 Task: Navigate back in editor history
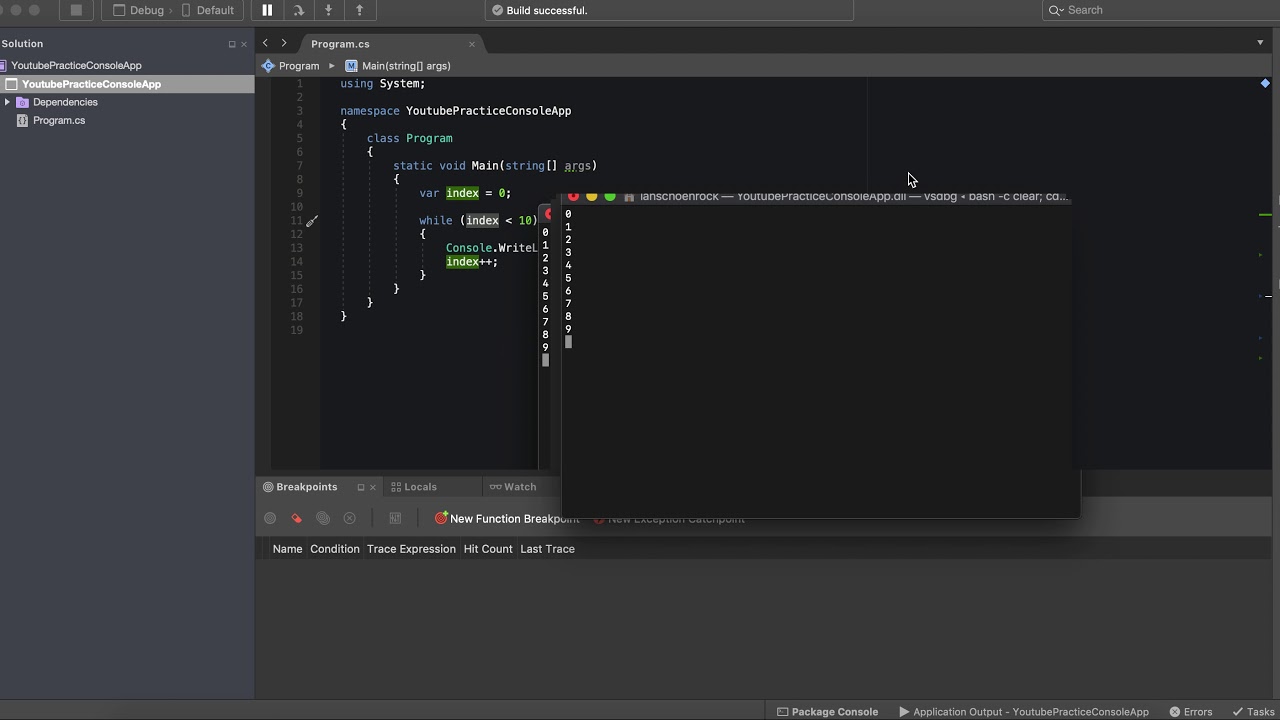(265, 43)
